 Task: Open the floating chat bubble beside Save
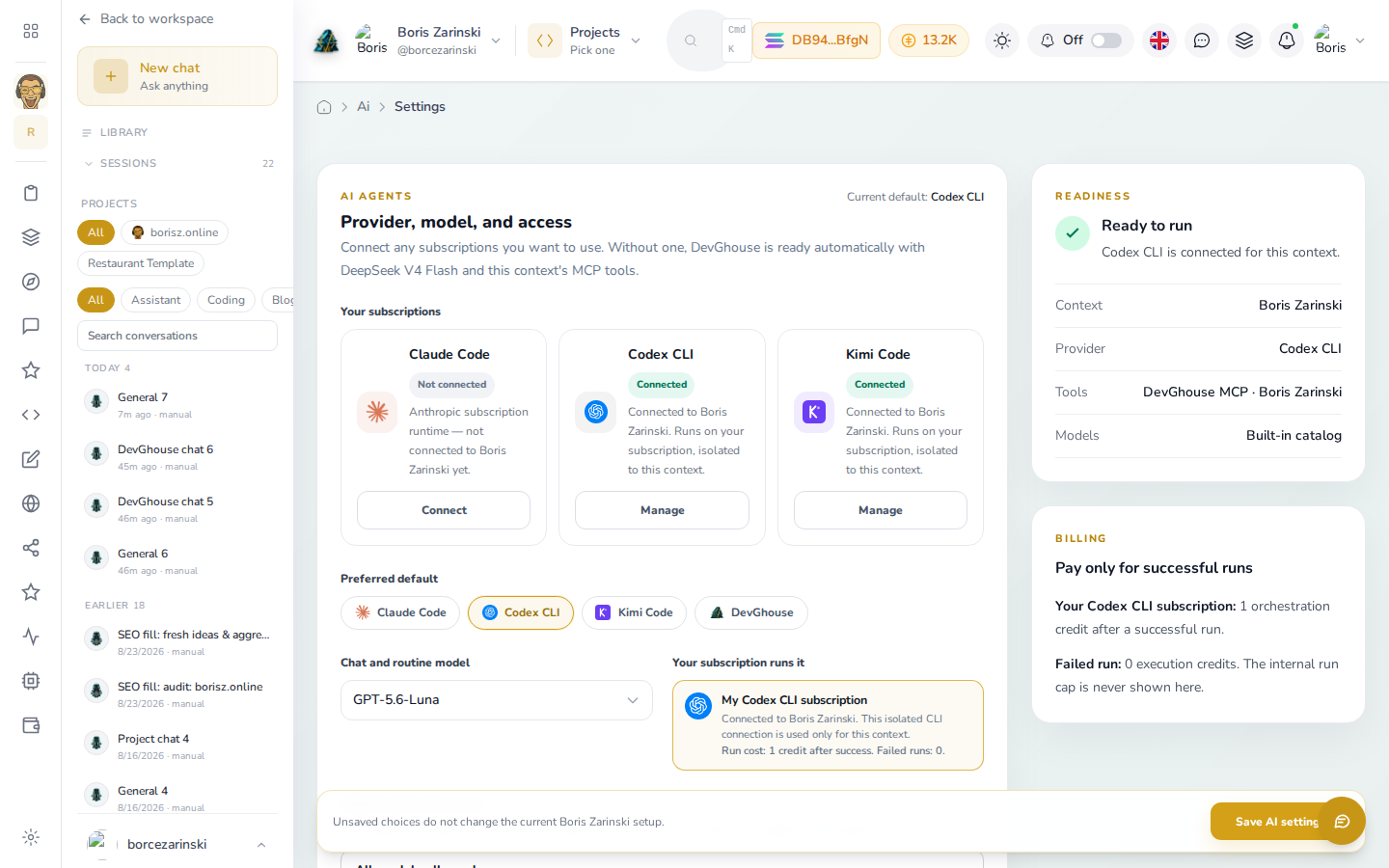1342,821
